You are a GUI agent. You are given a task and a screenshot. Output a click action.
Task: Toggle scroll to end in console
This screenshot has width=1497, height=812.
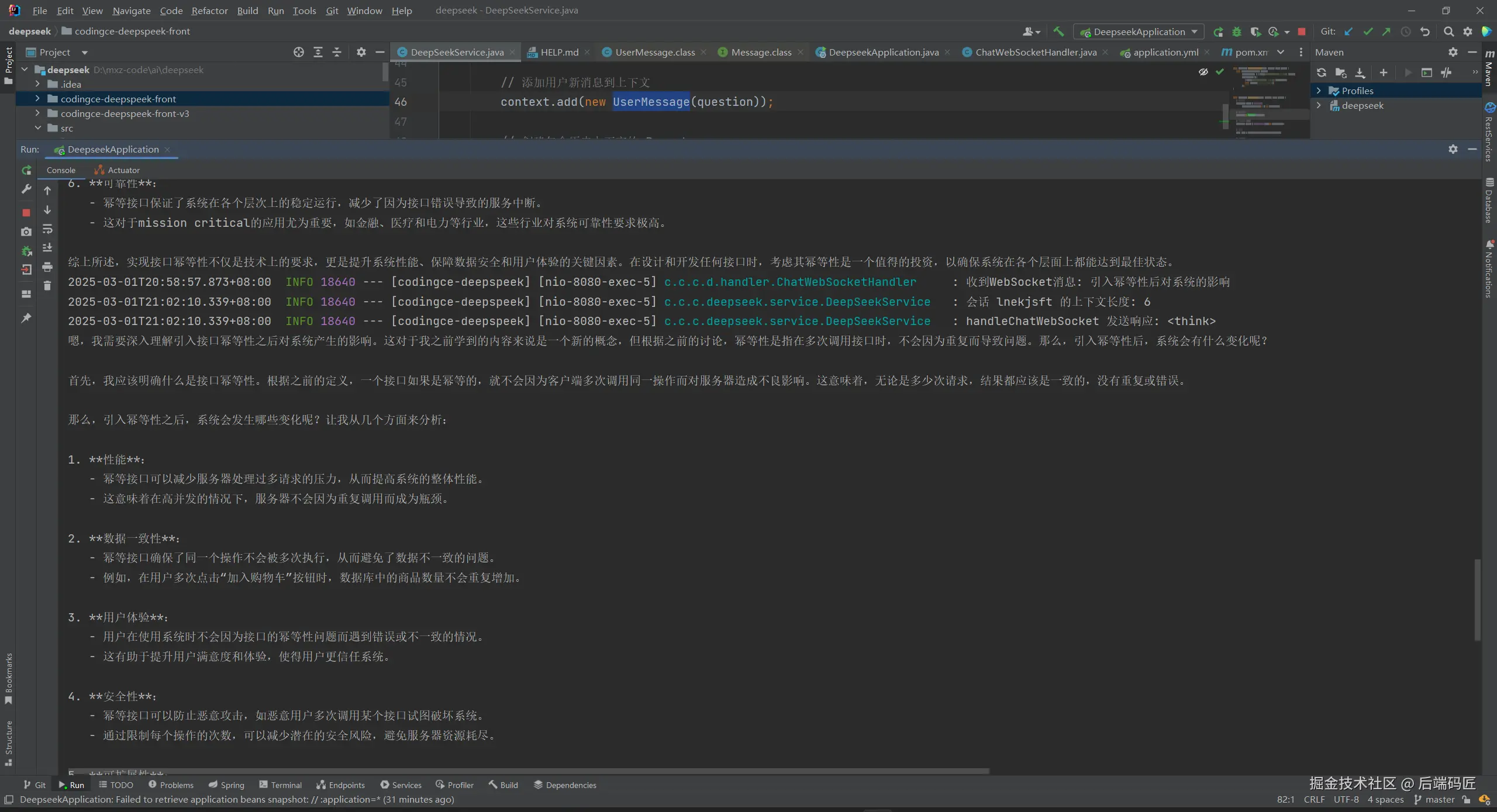pyautogui.click(x=47, y=248)
